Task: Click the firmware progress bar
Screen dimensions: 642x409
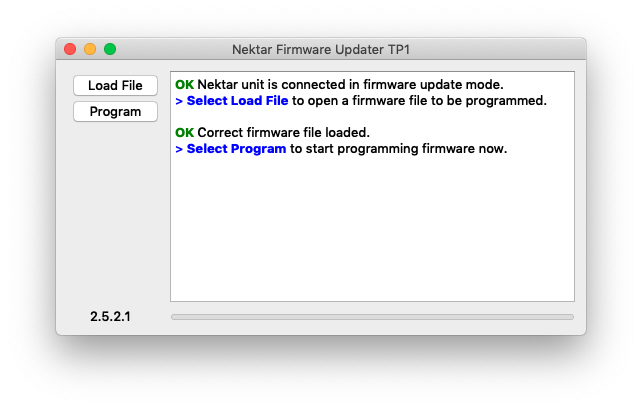Action: point(372,317)
